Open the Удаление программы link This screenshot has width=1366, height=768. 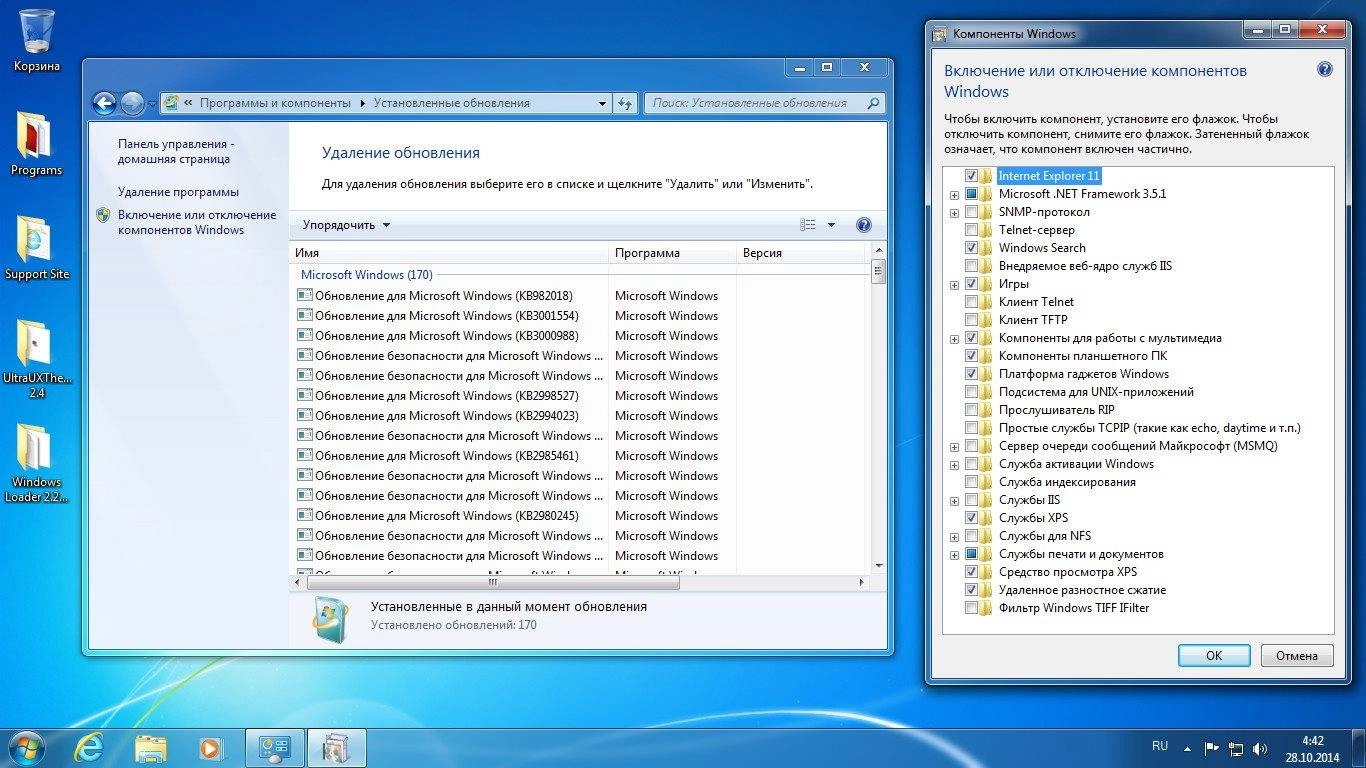coord(178,192)
